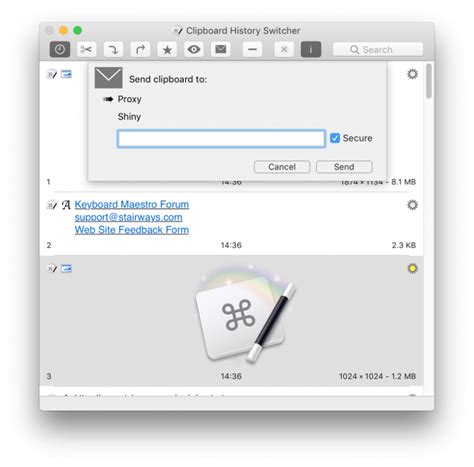Select Shiny as send destination
The image size is (474, 467).
(129, 117)
